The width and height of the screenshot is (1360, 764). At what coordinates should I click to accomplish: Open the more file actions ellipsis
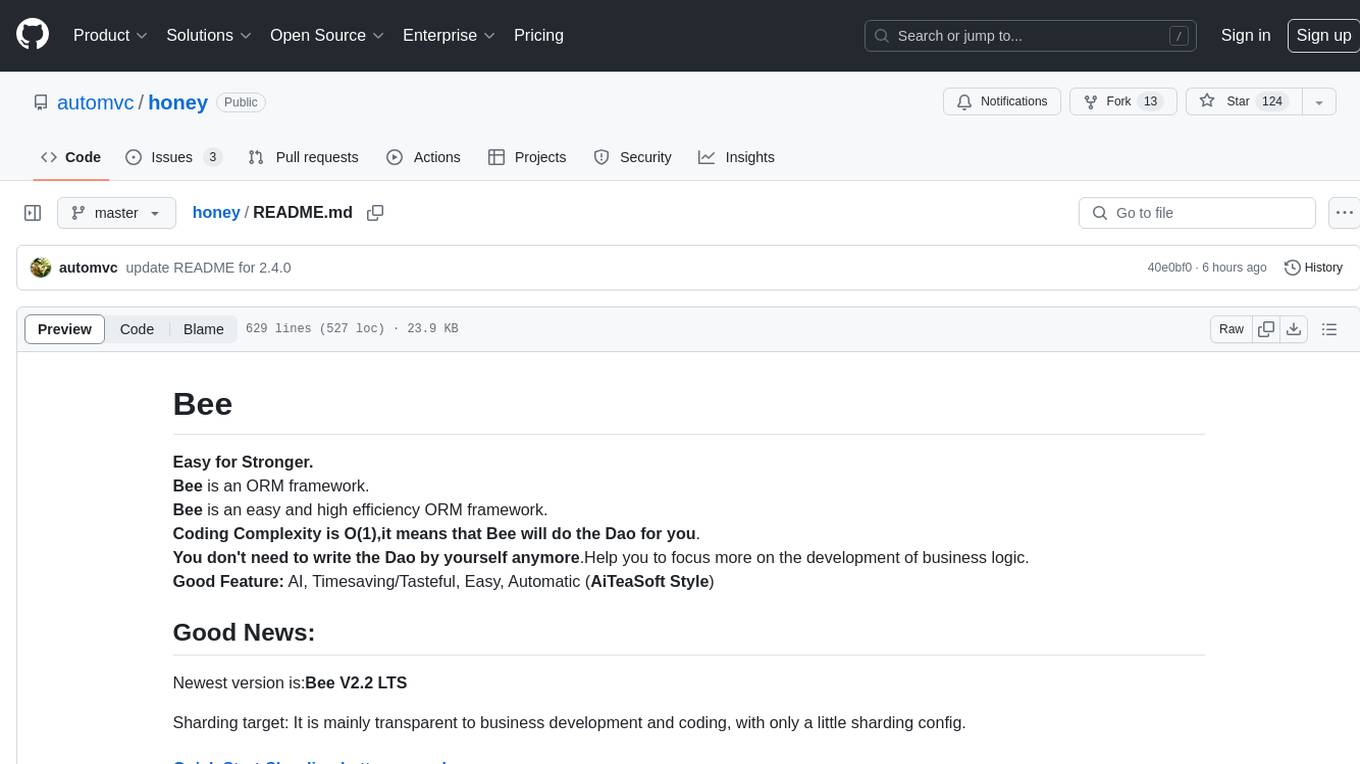tap(1345, 213)
